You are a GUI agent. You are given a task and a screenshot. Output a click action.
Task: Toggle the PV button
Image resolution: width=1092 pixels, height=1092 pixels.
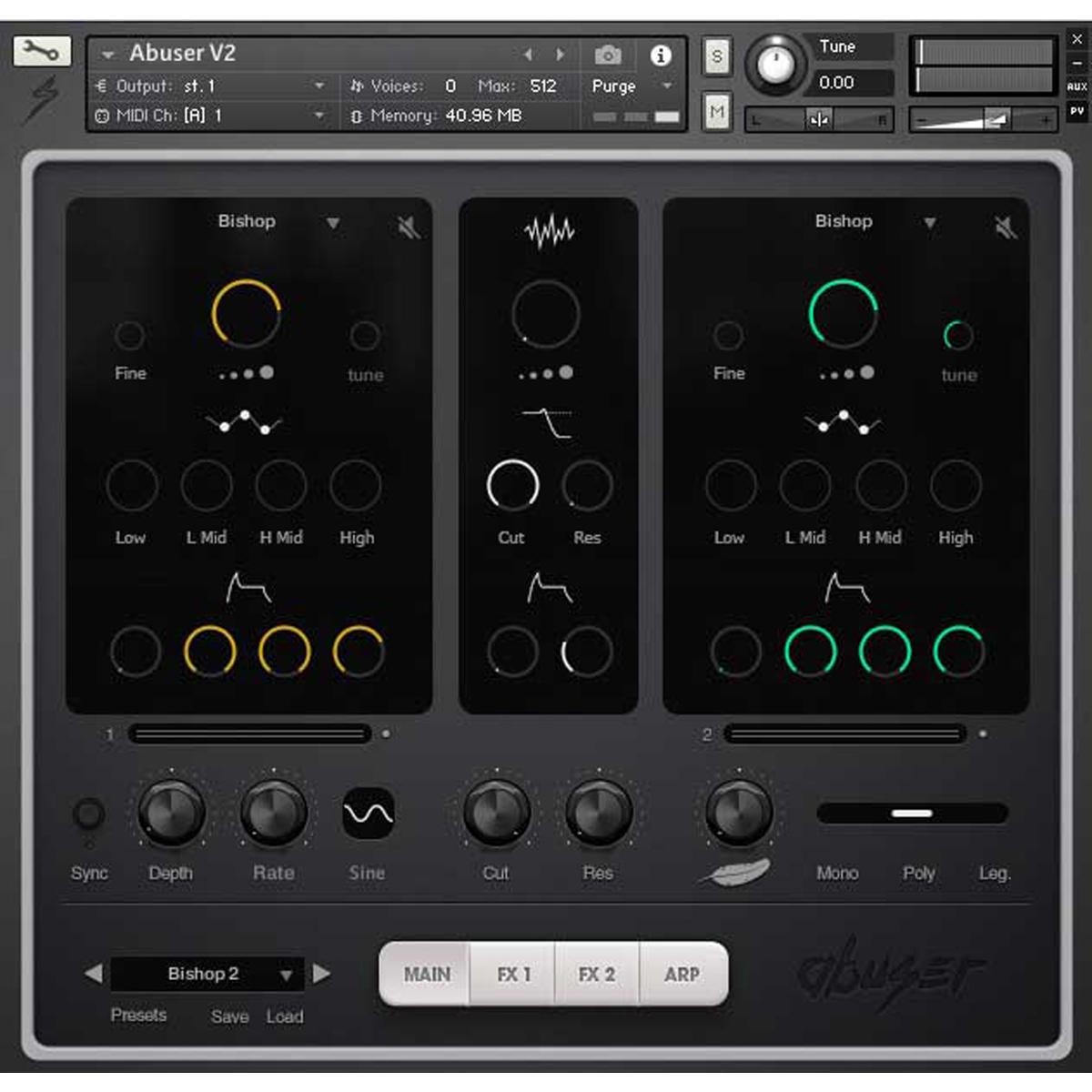(1077, 111)
